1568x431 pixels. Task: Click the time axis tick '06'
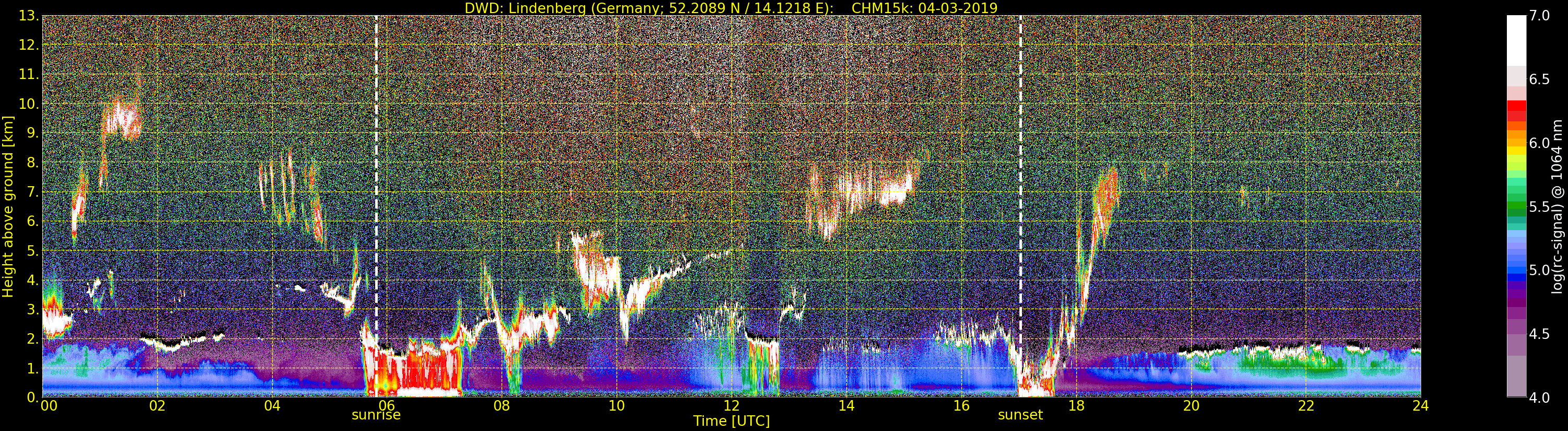pyautogui.click(x=387, y=405)
